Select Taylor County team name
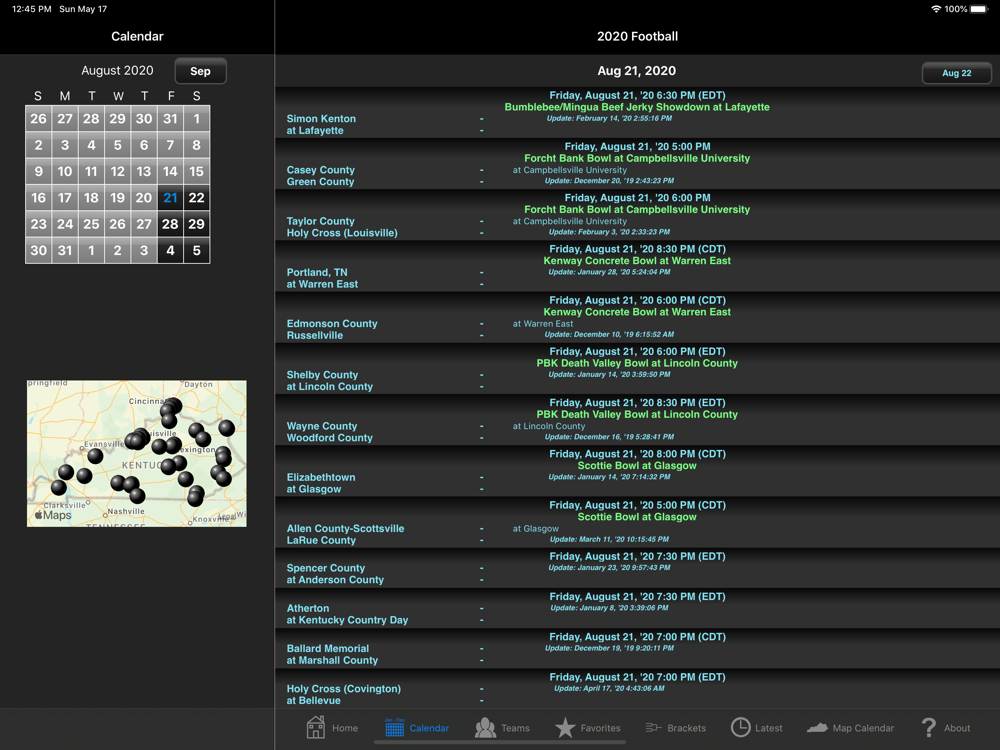This screenshot has width=1000, height=750. click(x=320, y=221)
